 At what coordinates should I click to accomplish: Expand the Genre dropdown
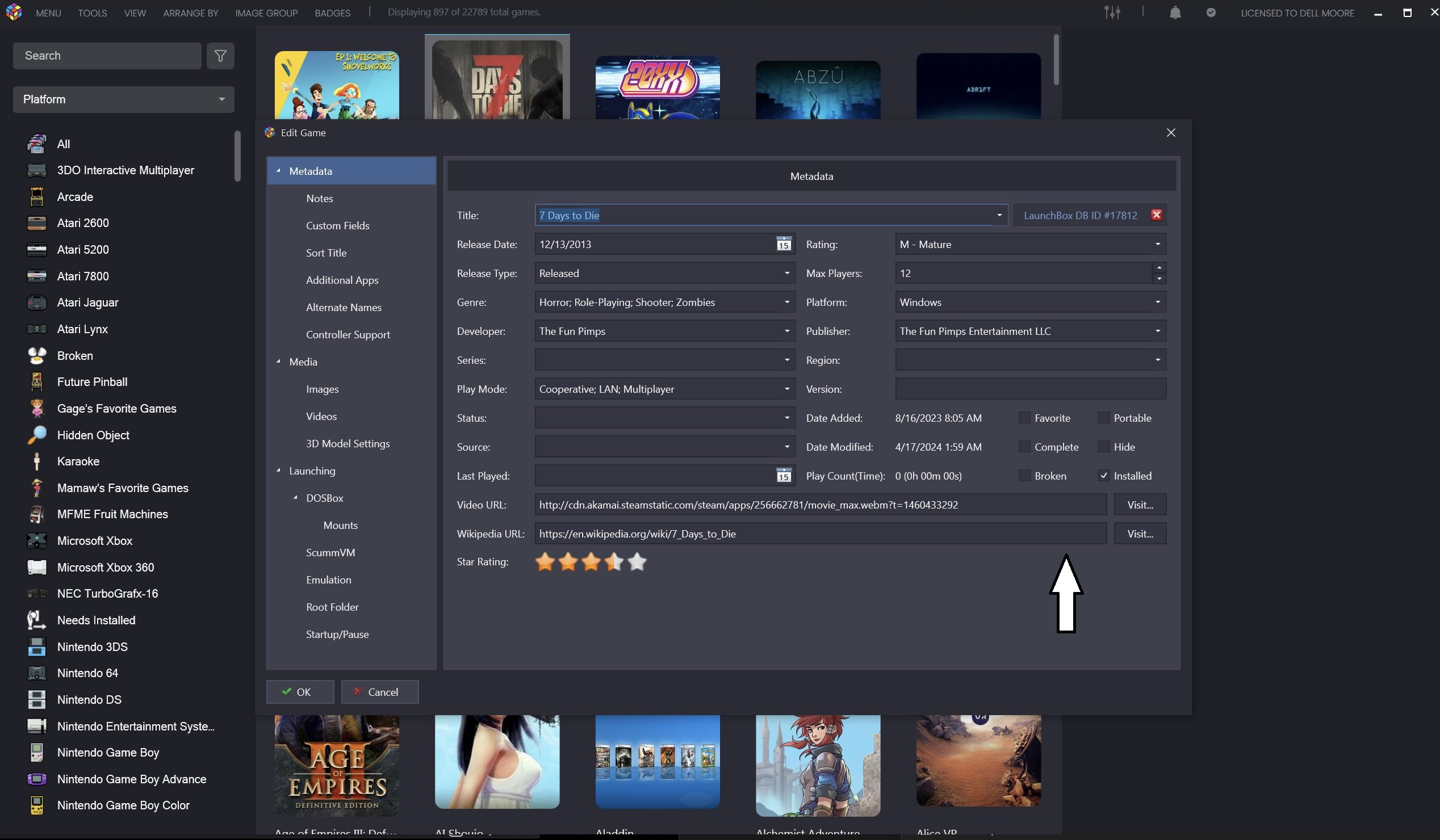pos(786,302)
